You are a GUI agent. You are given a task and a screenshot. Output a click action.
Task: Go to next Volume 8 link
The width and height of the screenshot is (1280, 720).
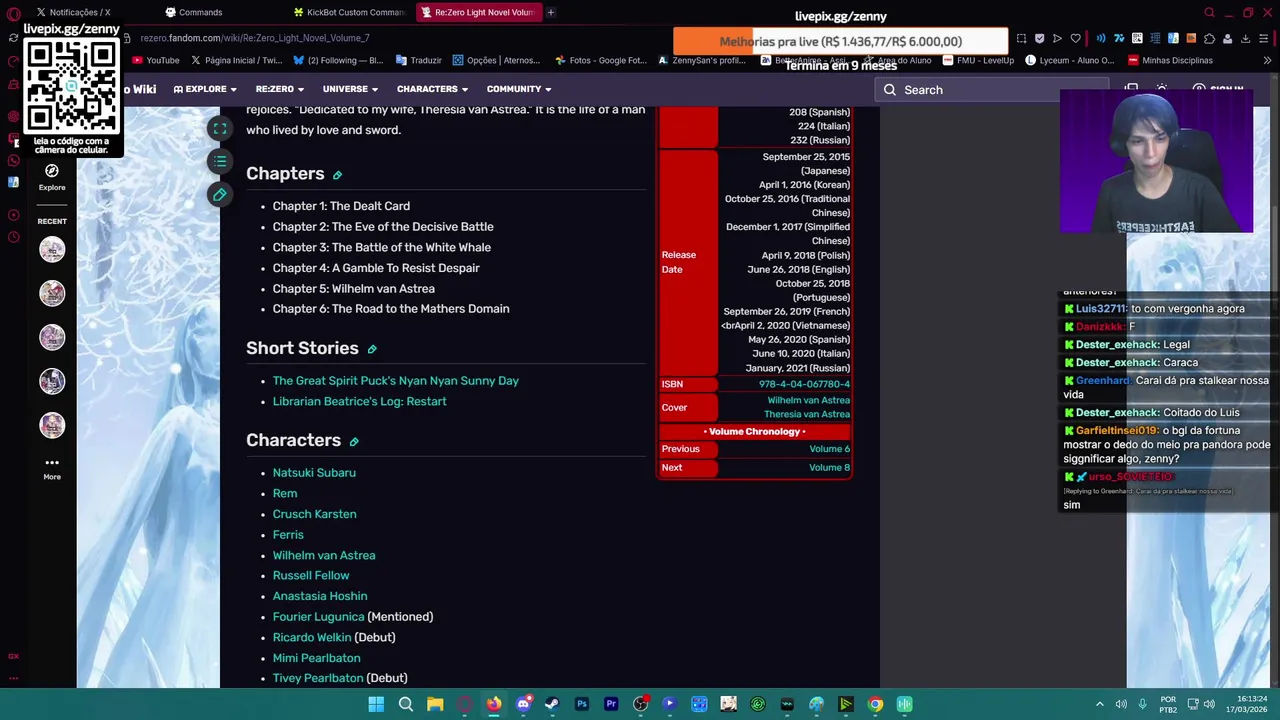click(829, 468)
